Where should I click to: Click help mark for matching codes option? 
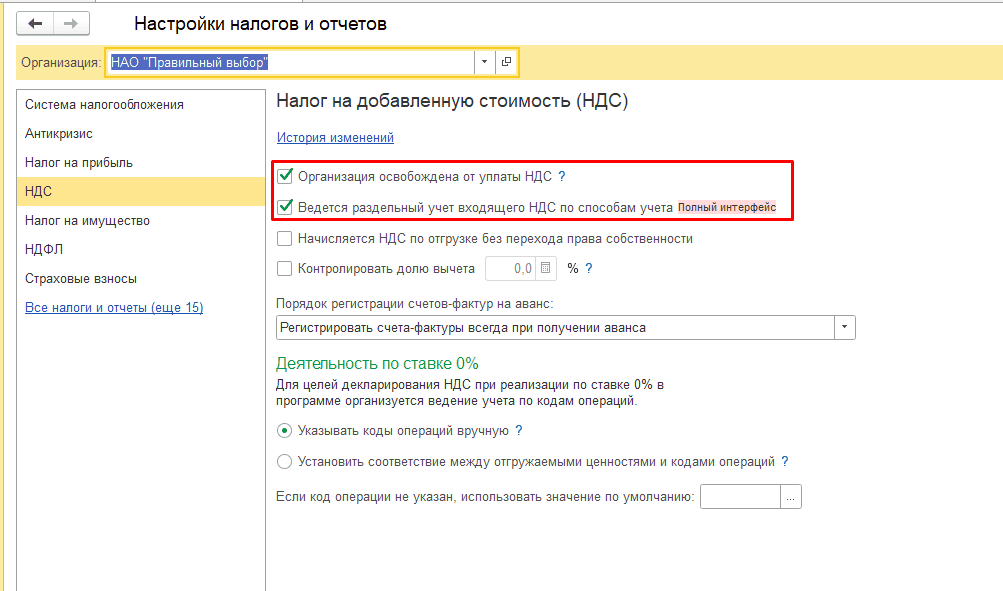(x=785, y=462)
